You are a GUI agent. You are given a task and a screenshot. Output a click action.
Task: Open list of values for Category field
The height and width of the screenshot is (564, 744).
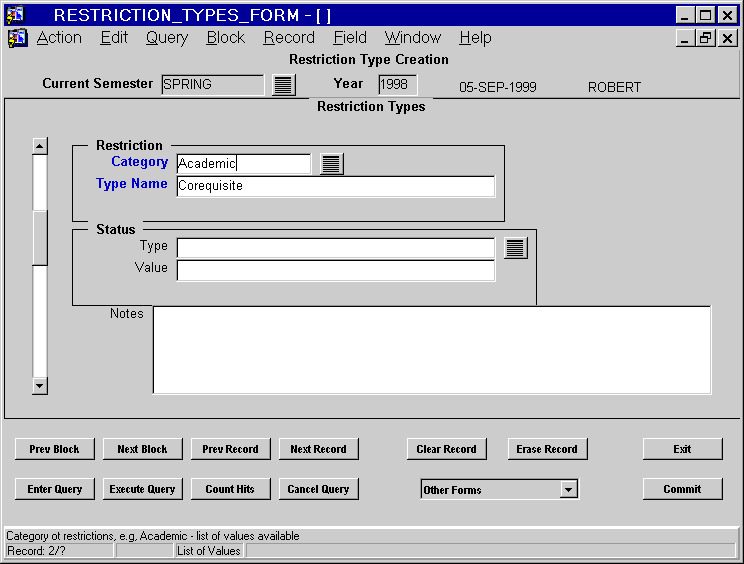pos(331,164)
